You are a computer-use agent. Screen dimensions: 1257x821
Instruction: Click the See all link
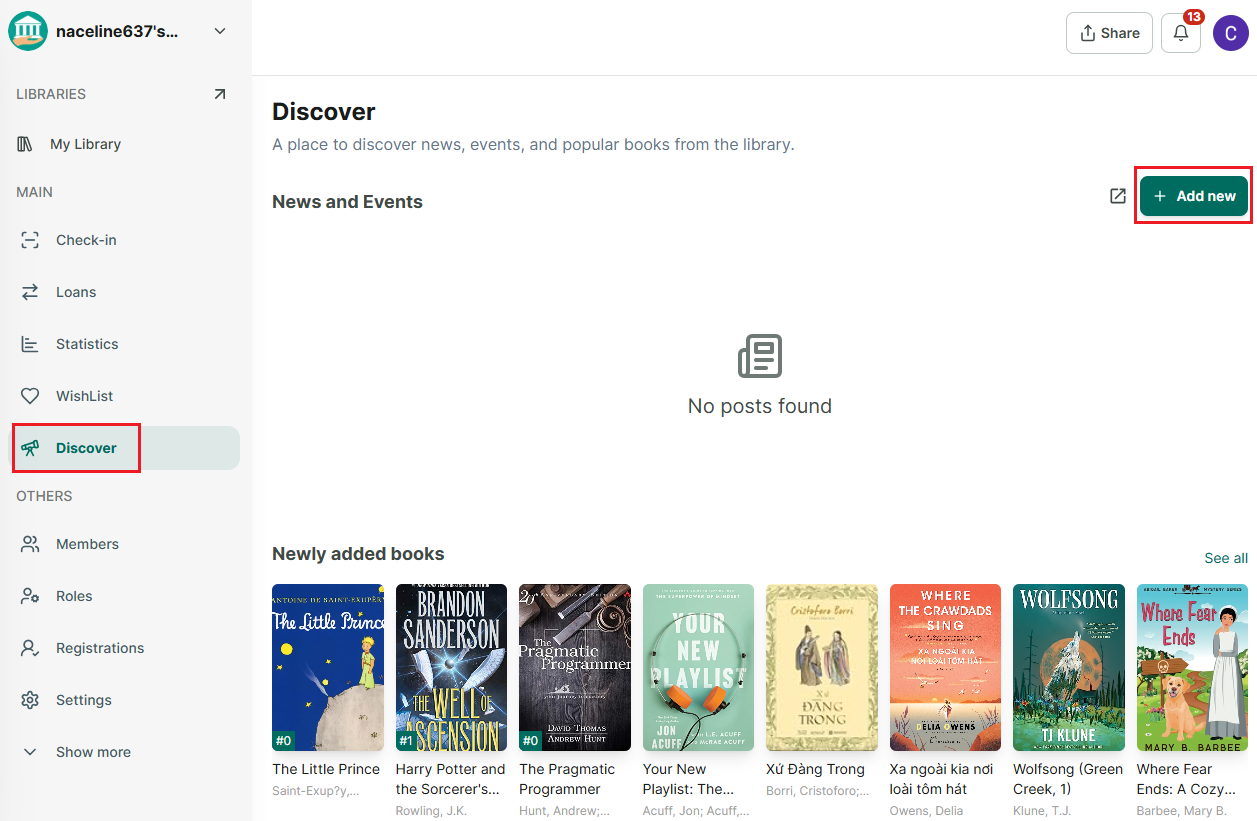[x=1226, y=558]
